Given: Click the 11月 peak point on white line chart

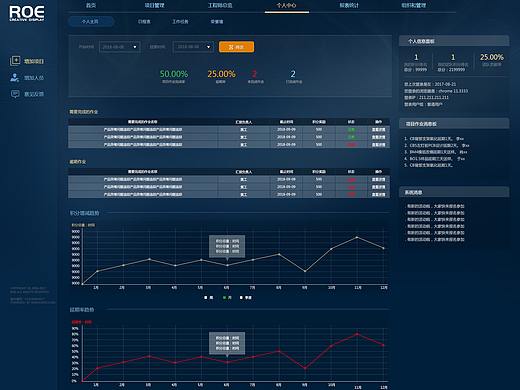Looking at the screenshot, I should (357, 237).
